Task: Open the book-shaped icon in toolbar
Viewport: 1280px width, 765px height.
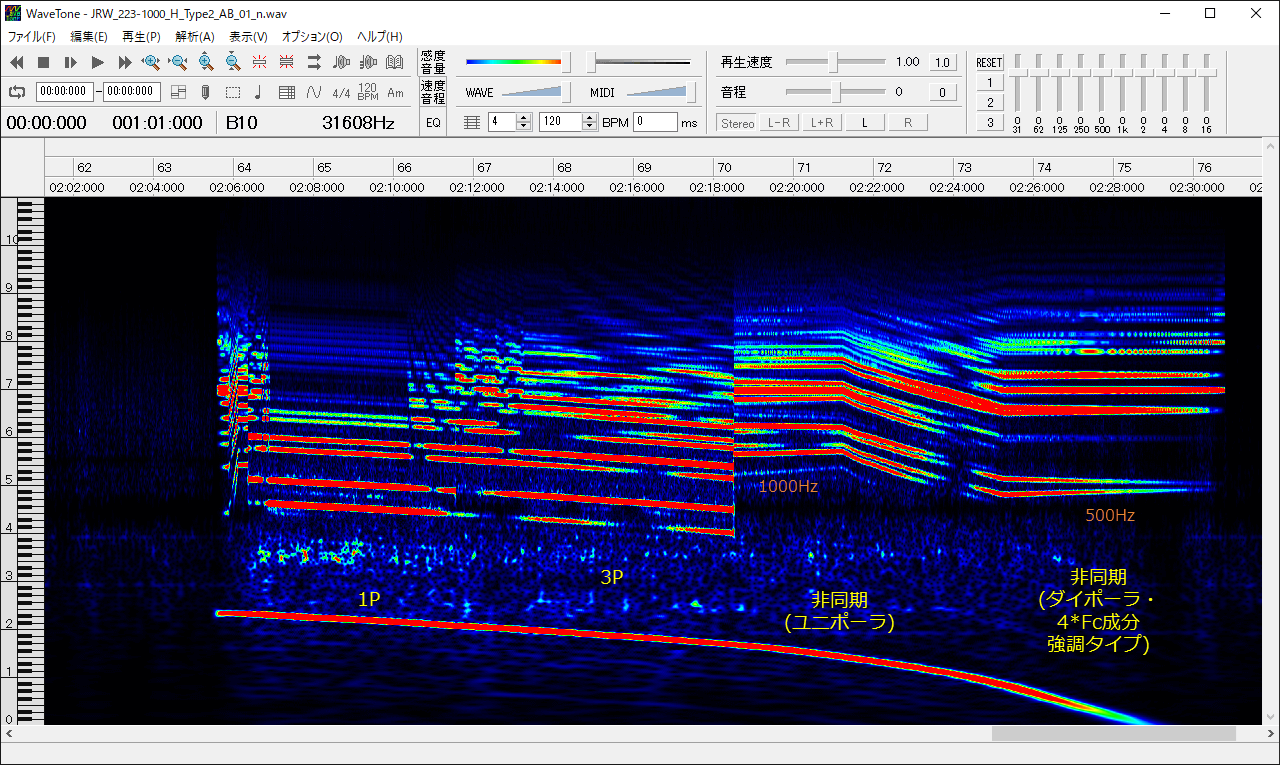Action: pos(395,62)
